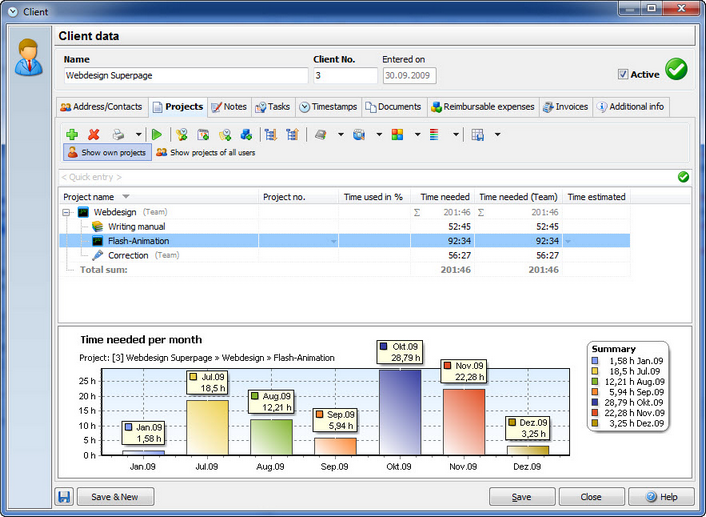
Task: Click the floppy disk save icon at bottom left
Action: click(64, 497)
